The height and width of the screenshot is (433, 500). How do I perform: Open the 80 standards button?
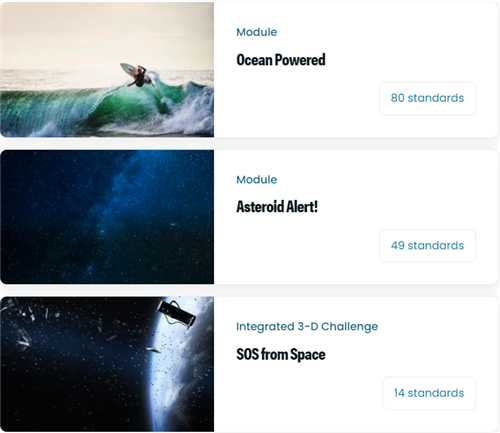pos(427,98)
